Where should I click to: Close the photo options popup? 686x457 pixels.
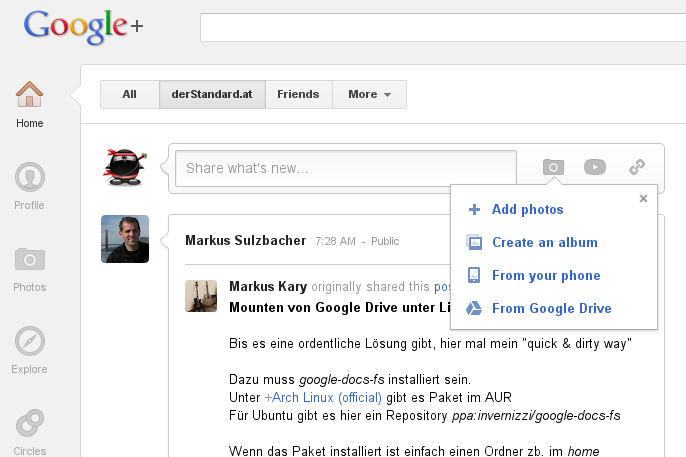point(643,198)
